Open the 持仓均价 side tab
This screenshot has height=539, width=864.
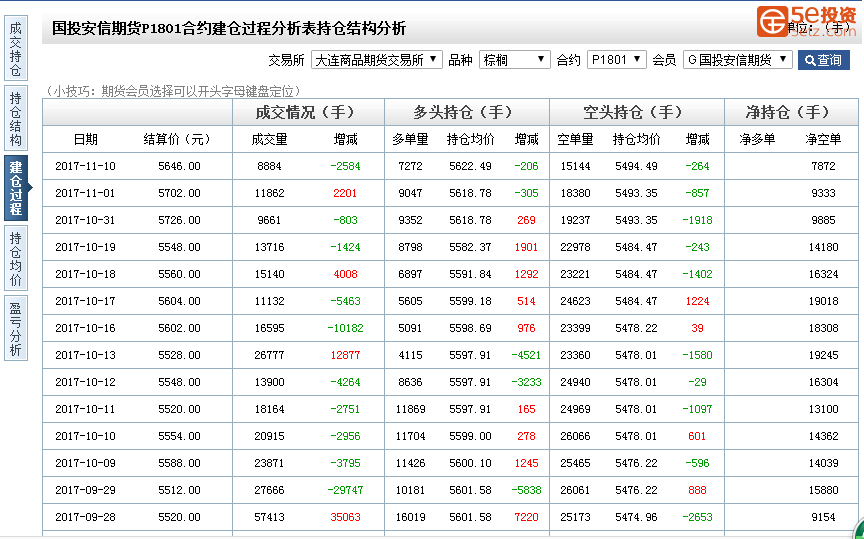point(16,258)
